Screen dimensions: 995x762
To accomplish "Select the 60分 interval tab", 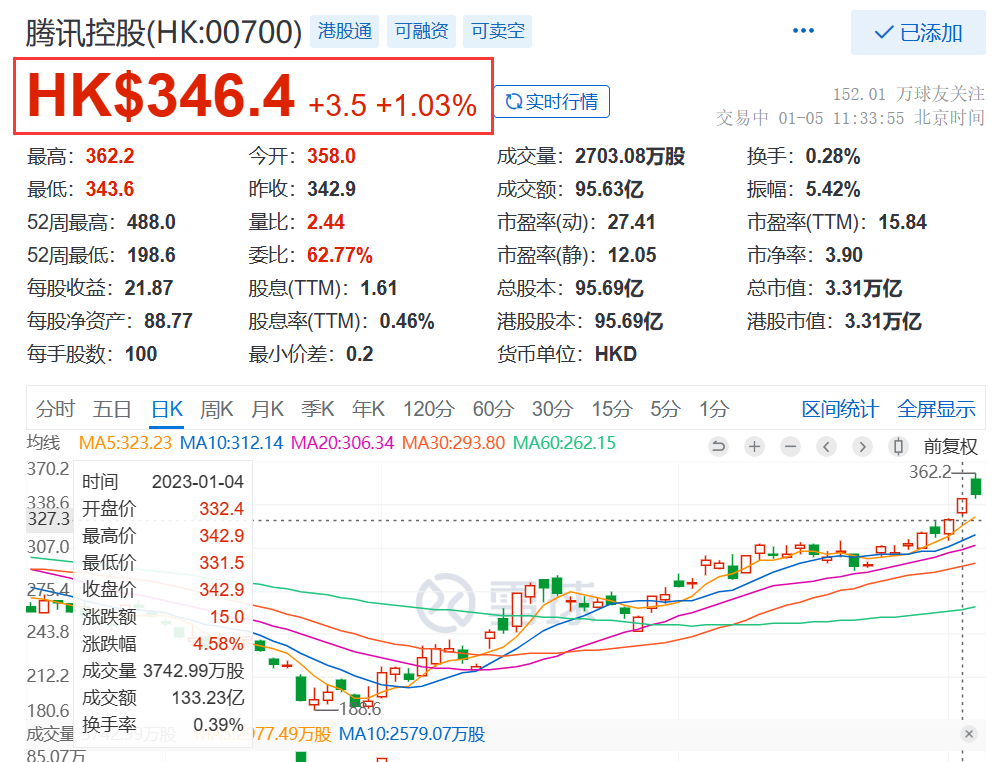I will (492, 409).
